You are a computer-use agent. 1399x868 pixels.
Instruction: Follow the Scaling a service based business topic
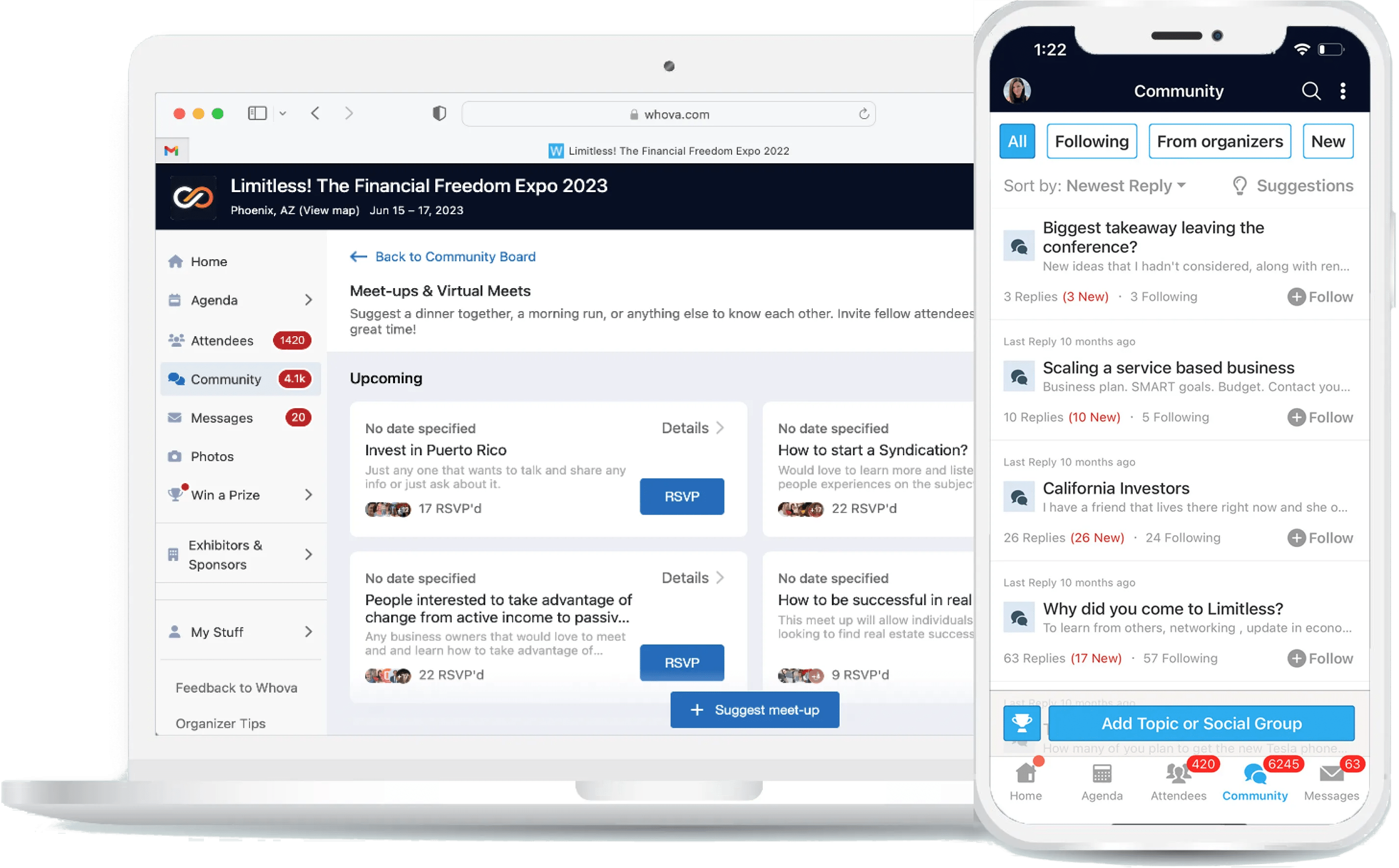1320,418
